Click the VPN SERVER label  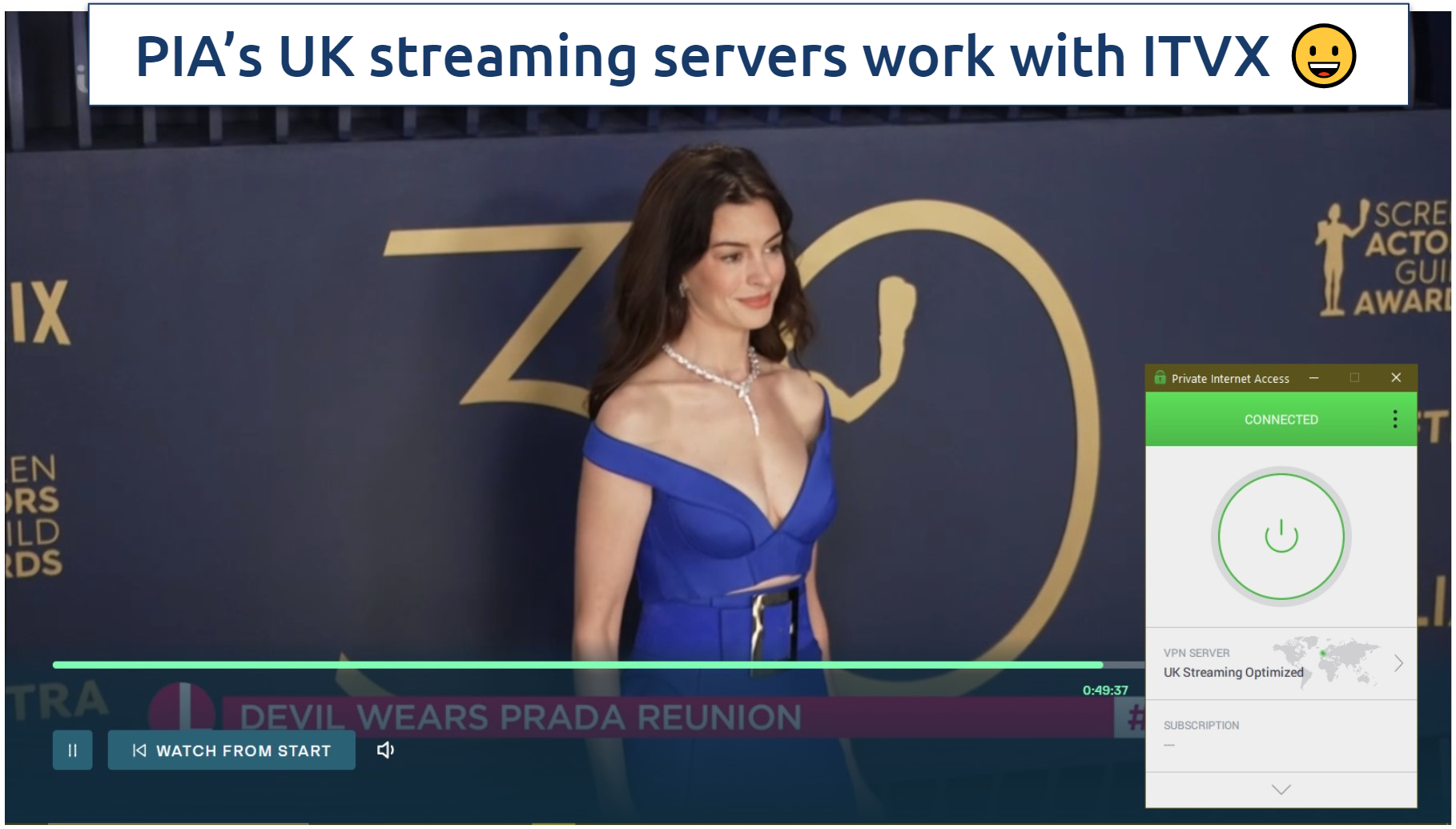coord(1197,653)
